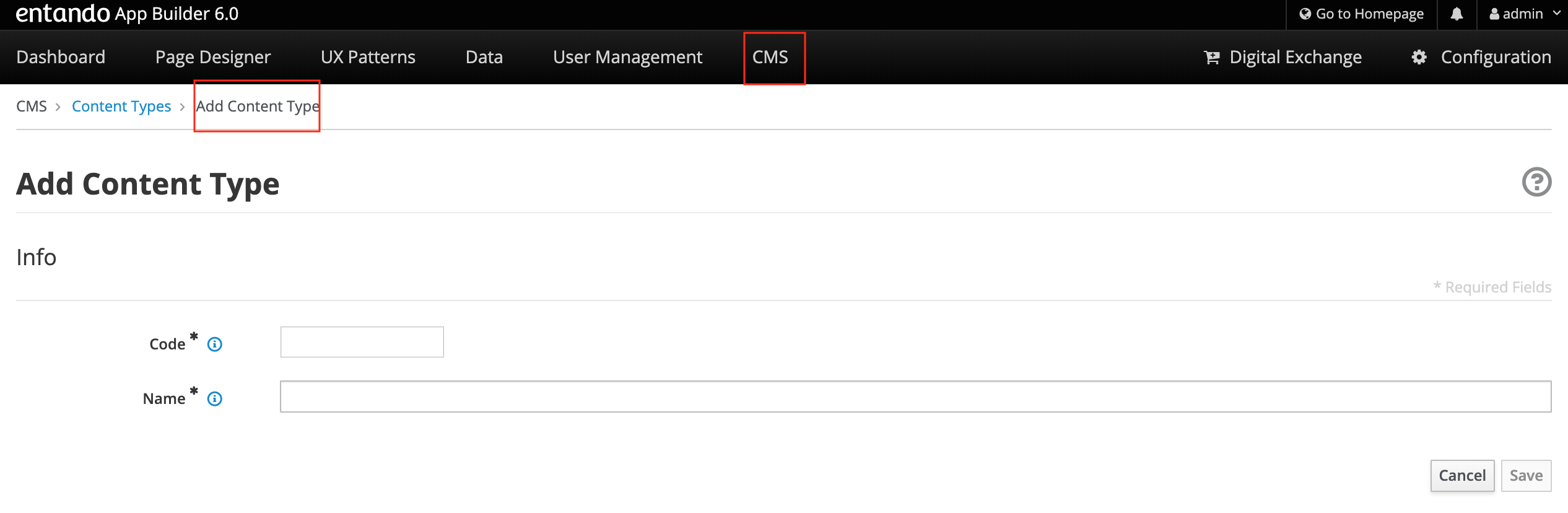Focus the Code input field
This screenshot has width=1568, height=513.
point(362,342)
